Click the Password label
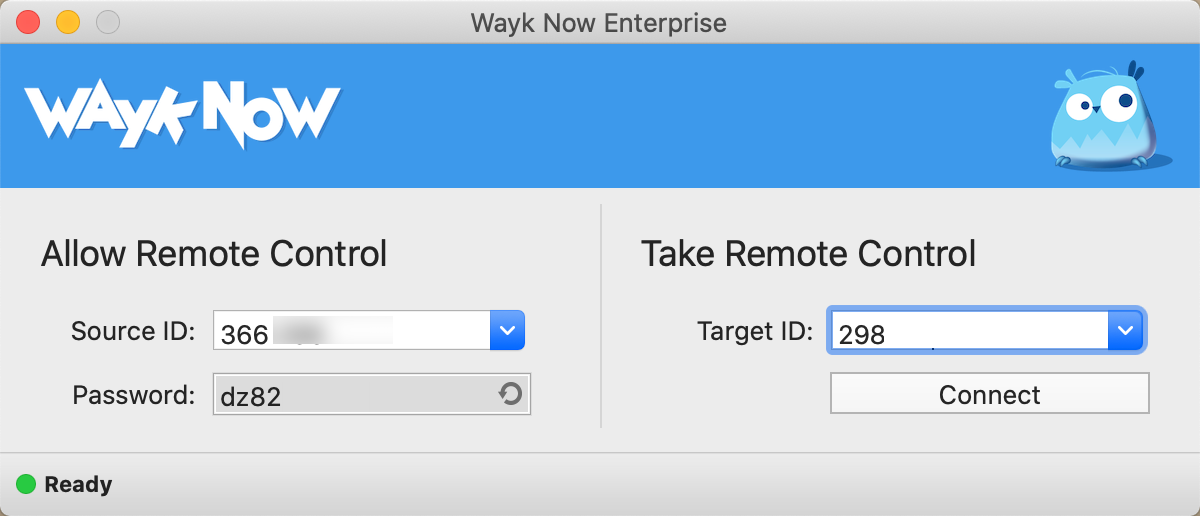This screenshot has width=1200, height=516. [x=134, y=394]
